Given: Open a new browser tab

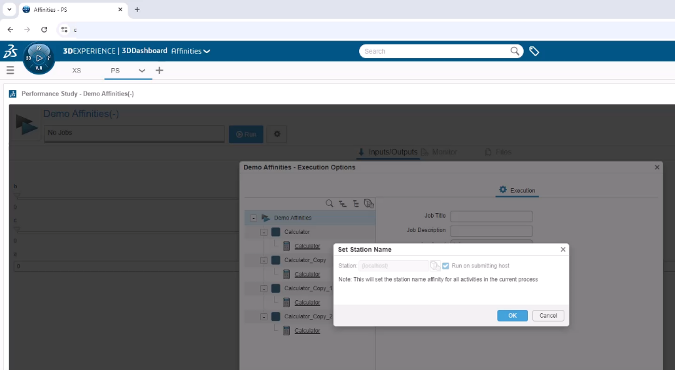Looking at the screenshot, I should pos(137,9).
